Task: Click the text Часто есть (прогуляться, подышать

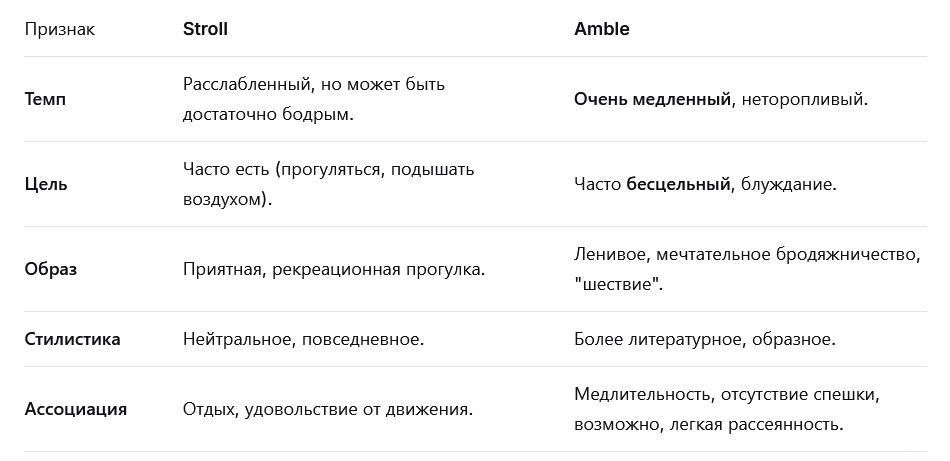Action: point(328,169)
